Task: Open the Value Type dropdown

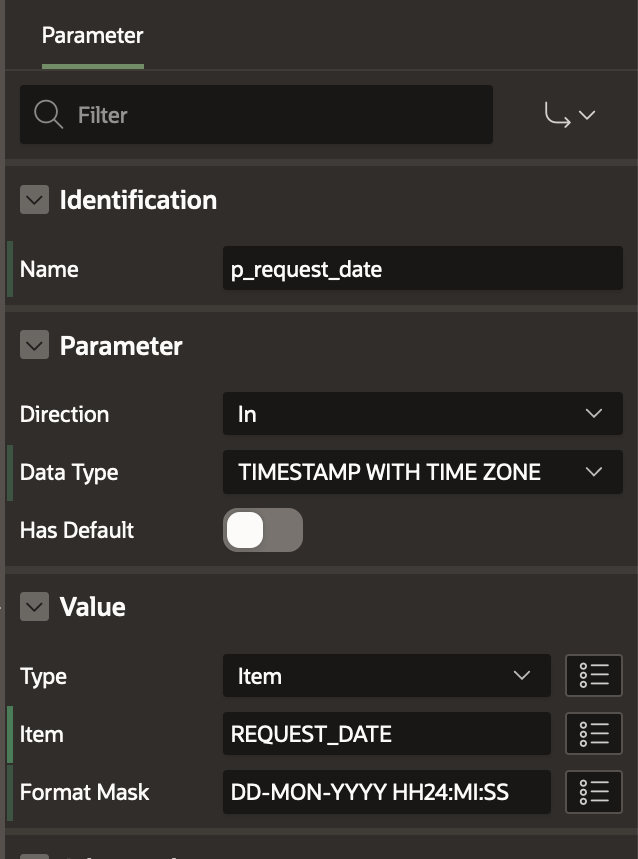Action: [x=386, y=676]
